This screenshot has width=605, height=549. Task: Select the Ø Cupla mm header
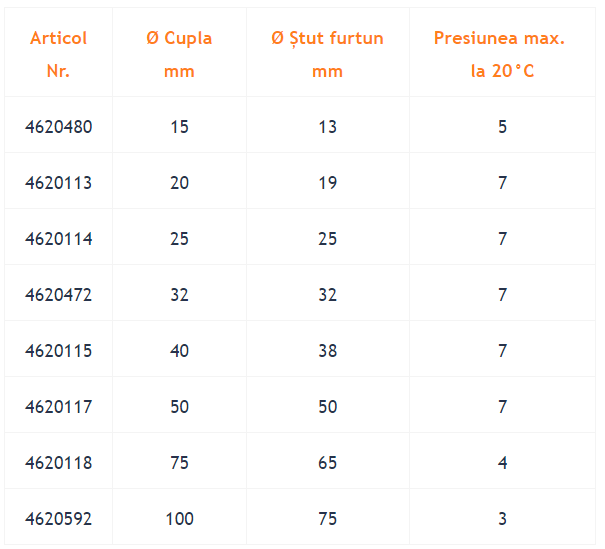(x=179, y=54)
